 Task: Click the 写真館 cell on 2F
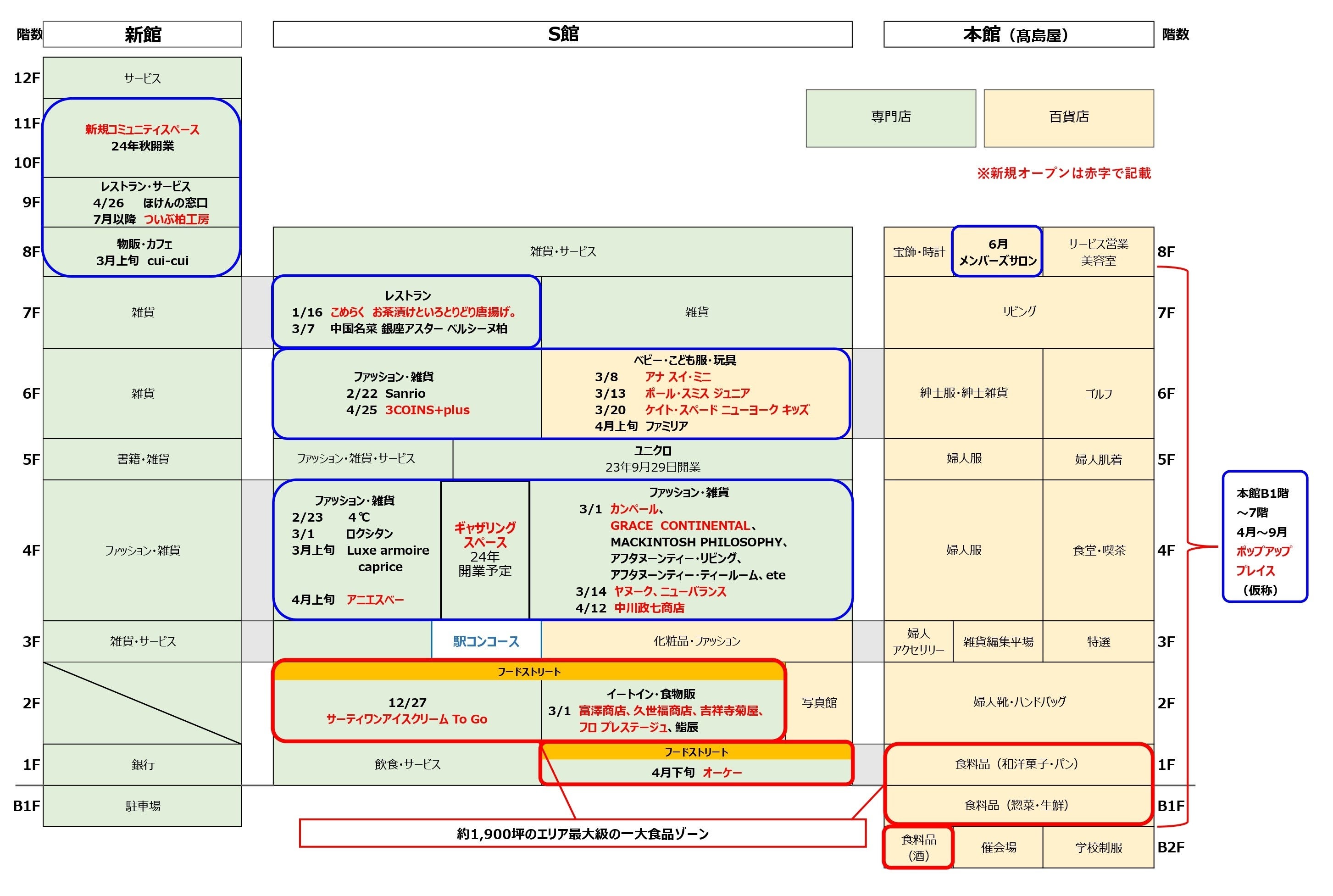pyautogui.click(x=818, y=703)
